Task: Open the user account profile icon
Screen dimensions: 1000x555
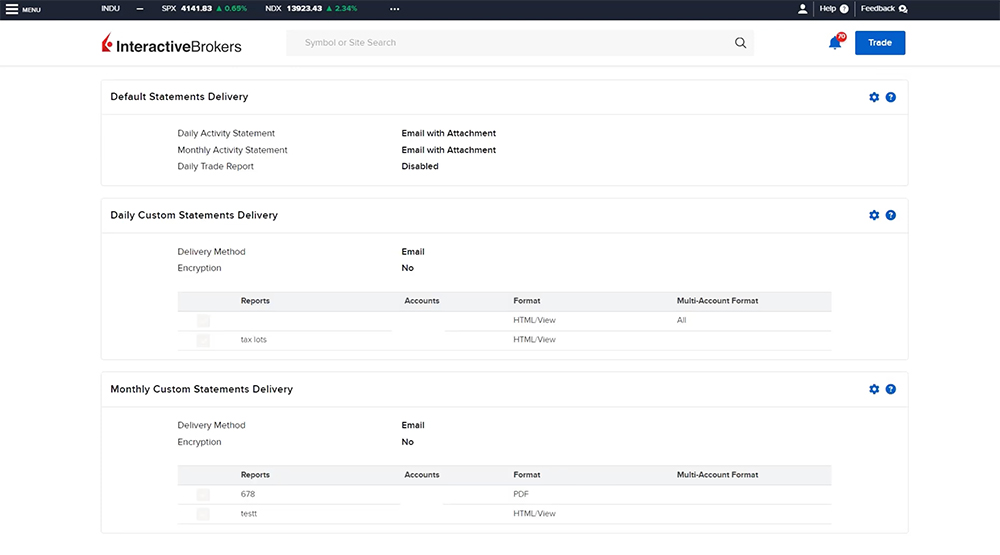Action: [802, 9]
